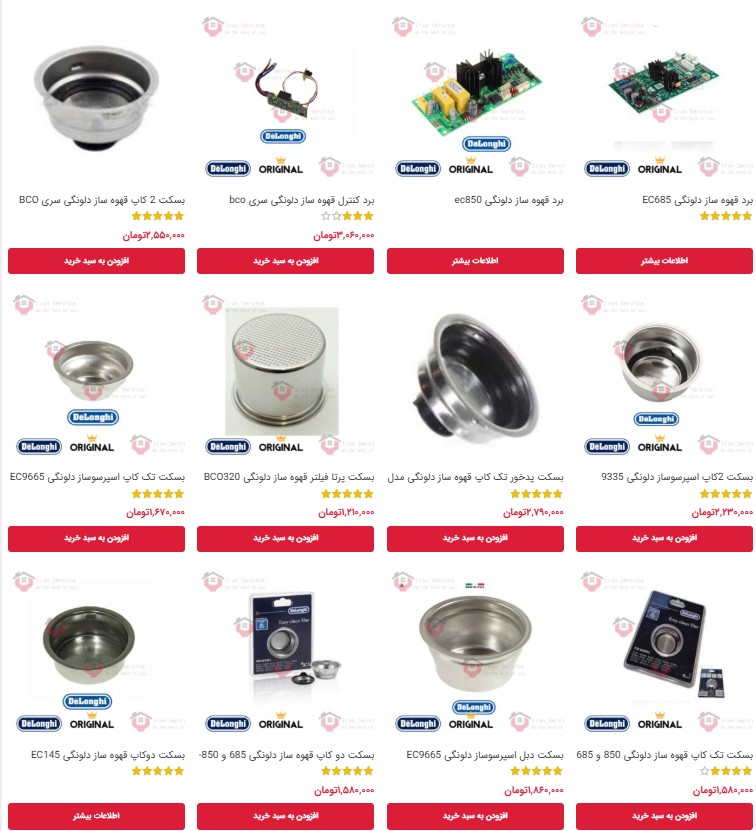Click star rating of EC685 board
Image resolution: width=756 pixels, height=831 pixels.
726,216
